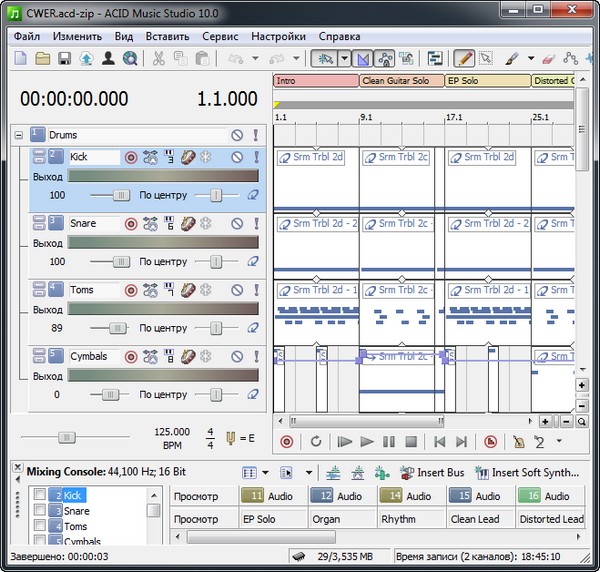The width and height of the screenshot is (600, 572).
Task: Pause playback in the transport bar
Action: point(389,442)
